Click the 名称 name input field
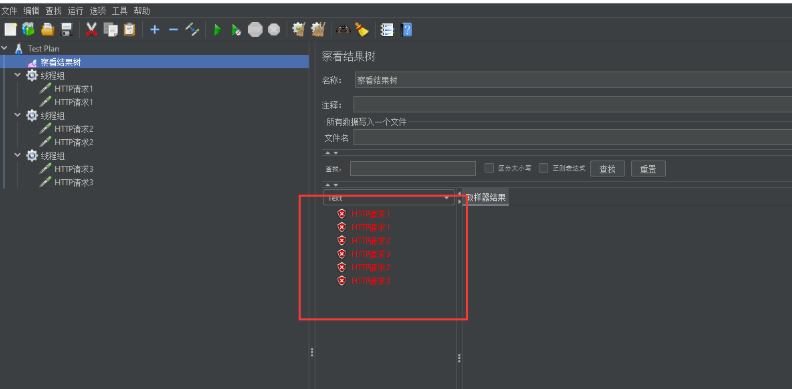792x389 pixels. coord(573,80)
